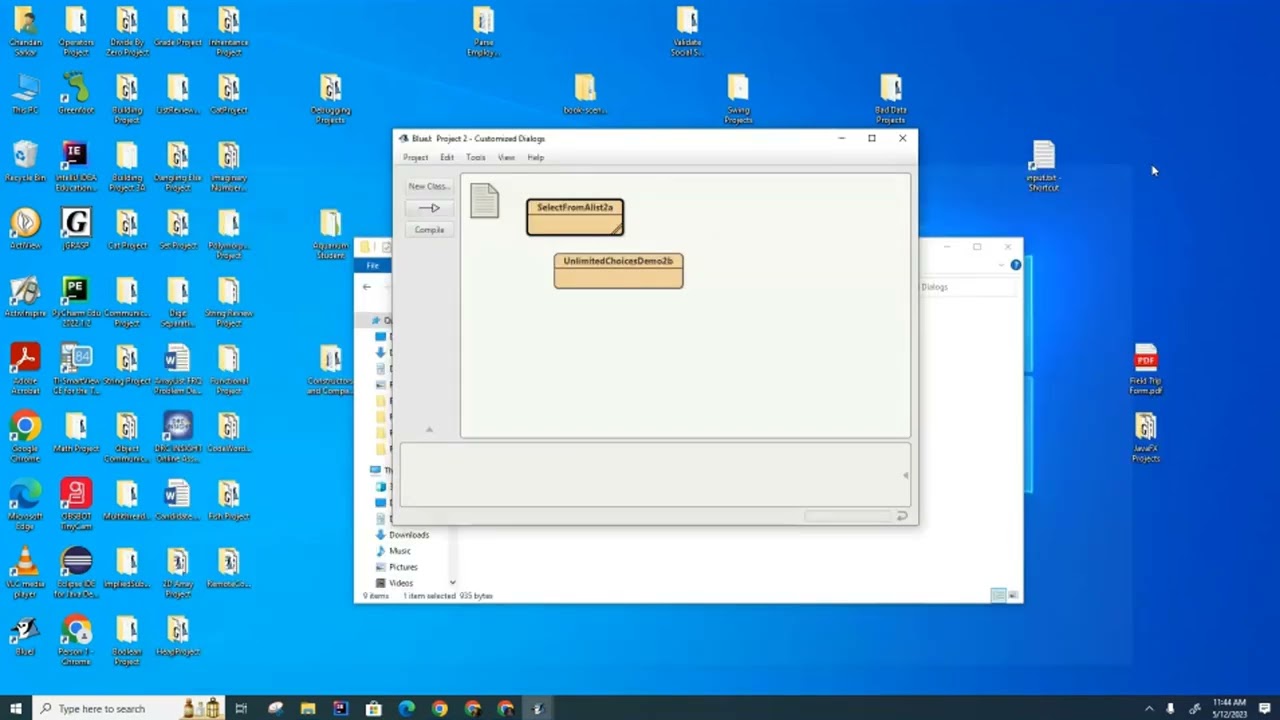
Task: Open the Field Trip Form.pdf file
Action: [1146, 369]
